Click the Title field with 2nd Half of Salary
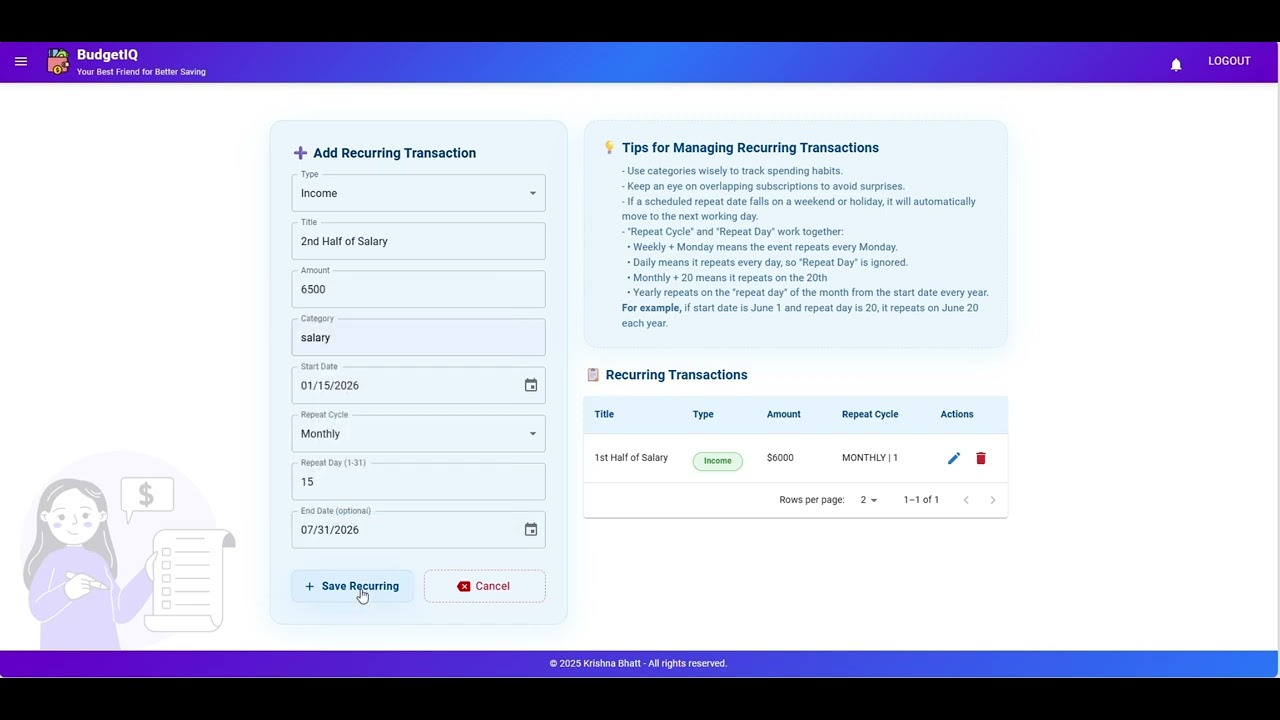Image resolution: width=1280 pixels, height=720 pixels. (418, 241)
